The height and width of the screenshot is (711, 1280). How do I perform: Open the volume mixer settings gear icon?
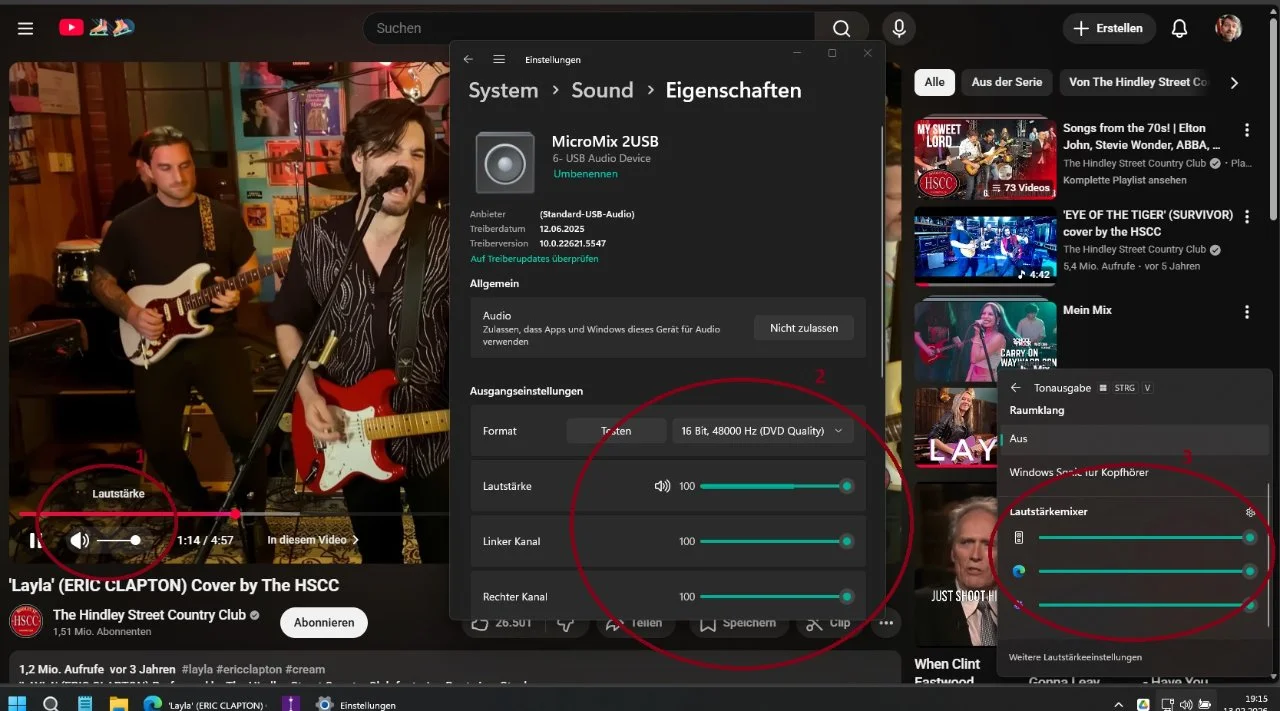click(x=1250, y=512)
